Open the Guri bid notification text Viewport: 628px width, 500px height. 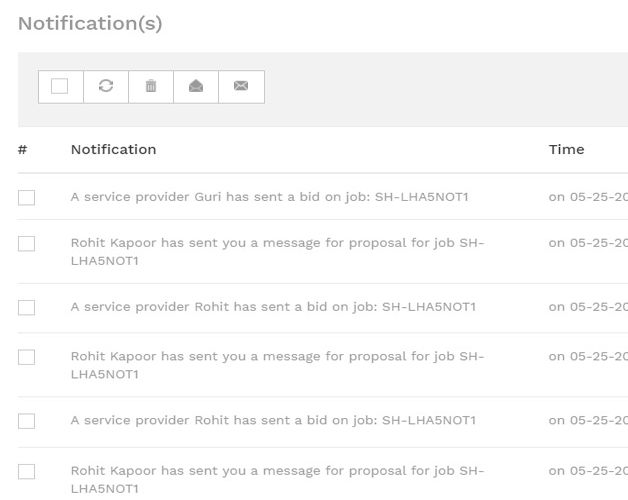pyautogui.click(x=269, y=196)
